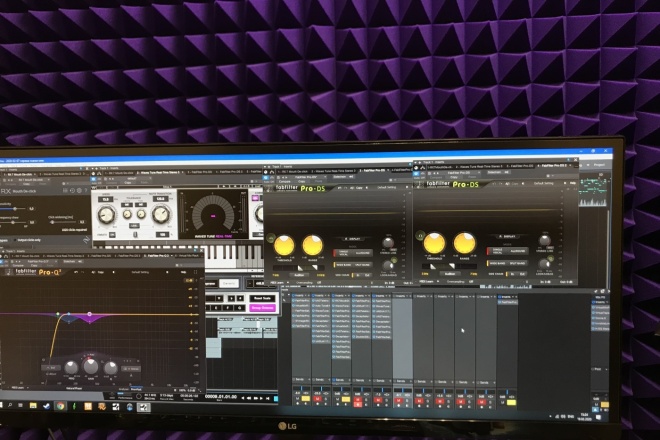Toggle headphone audition icon in right Pro-DS
The height and width of the screenshot is (440, 660).
pyautogui.click(x=420, y=235)
